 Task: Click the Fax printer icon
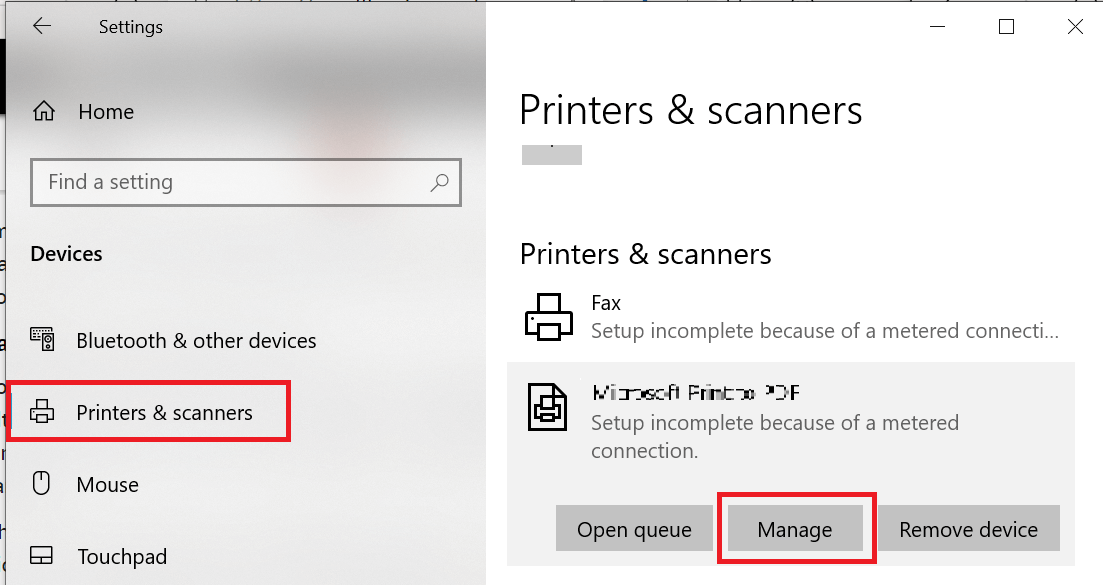(548, 317)
